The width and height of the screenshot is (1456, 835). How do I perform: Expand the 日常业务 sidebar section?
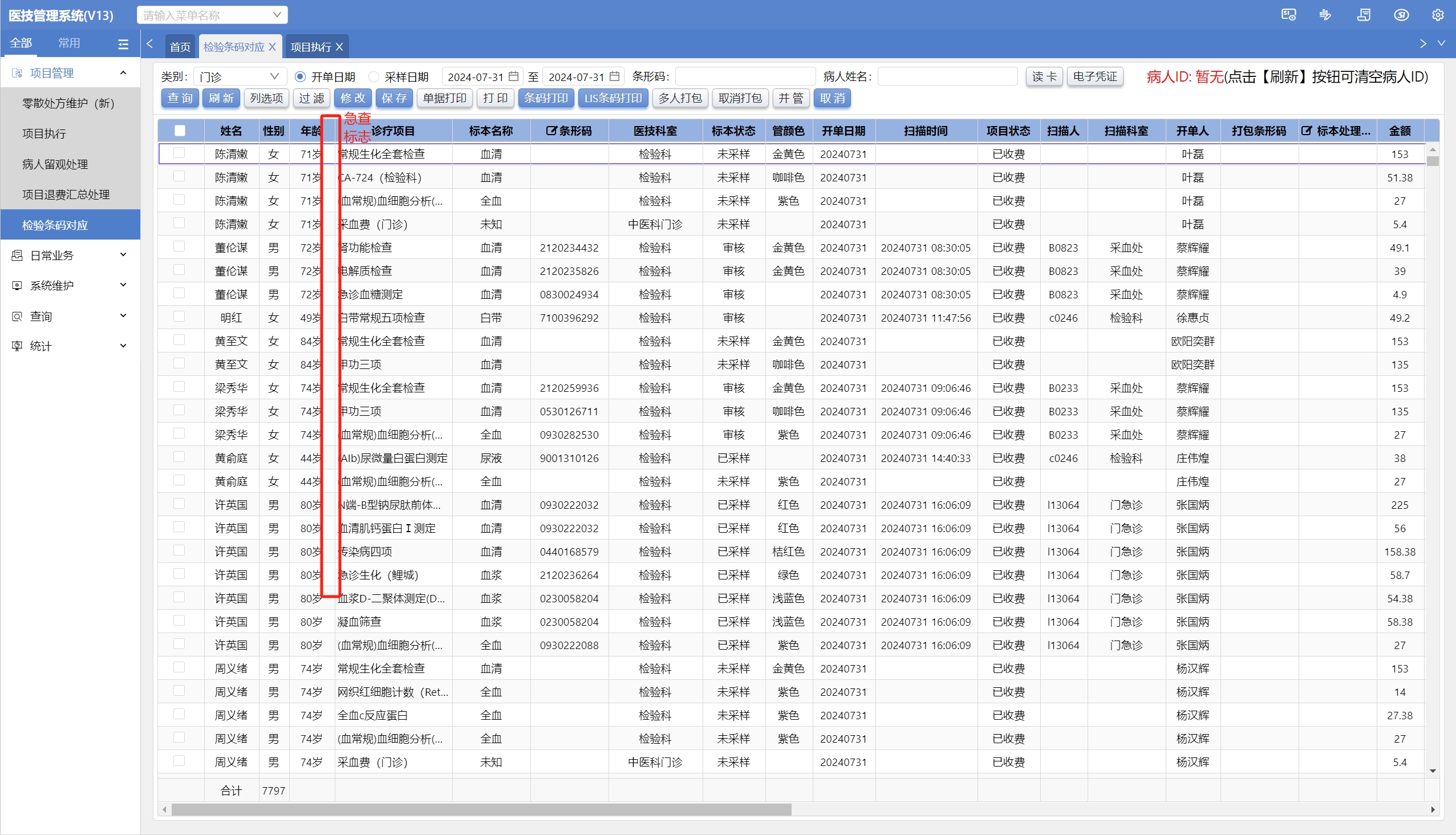[x=70, y=255]
